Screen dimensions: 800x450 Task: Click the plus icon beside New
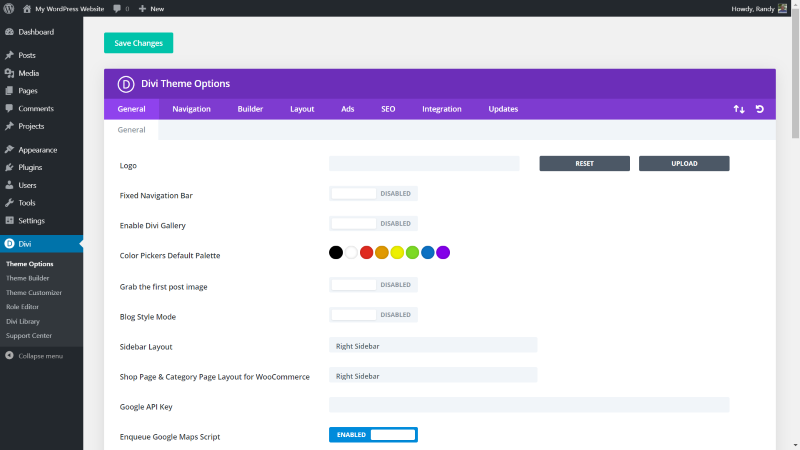click(x=142, y=9)
